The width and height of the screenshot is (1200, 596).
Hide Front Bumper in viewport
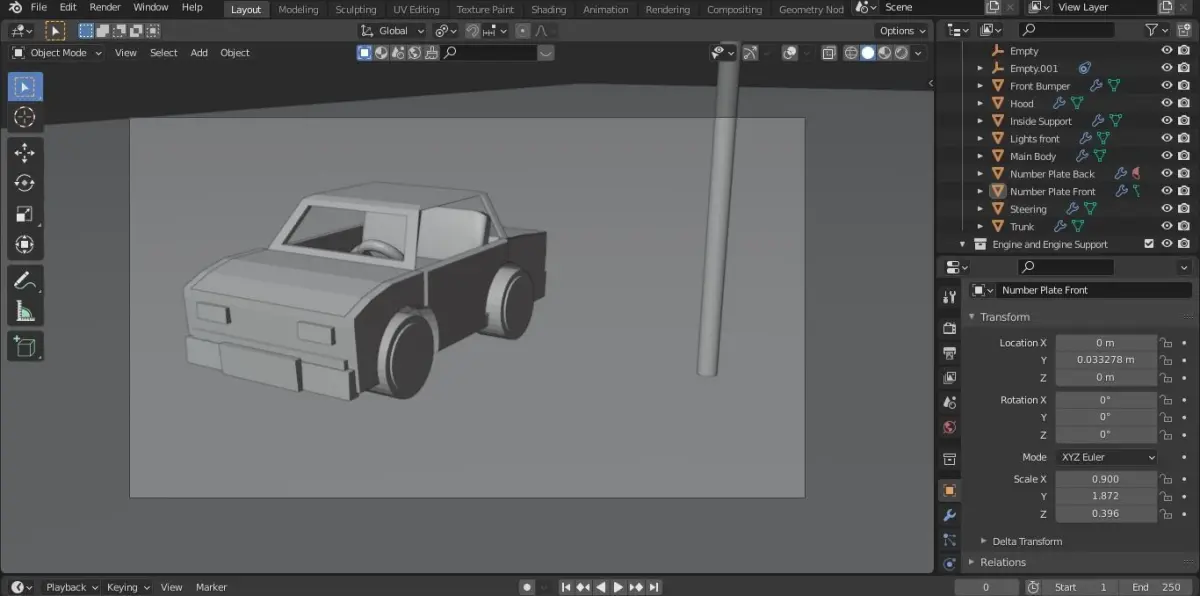1166,86
